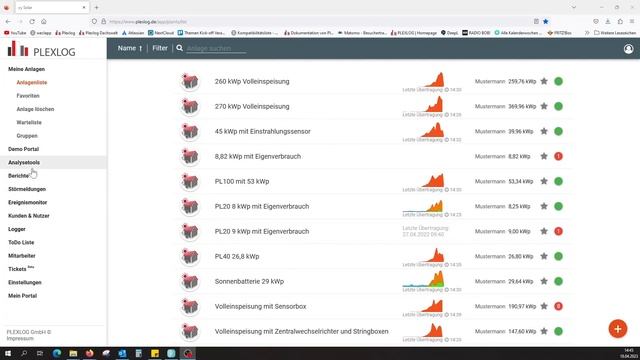
Task: Open plant Volleinspeisung mit Zentralwechselrichter und Stringboxen
Action: [x=302, y=331]
